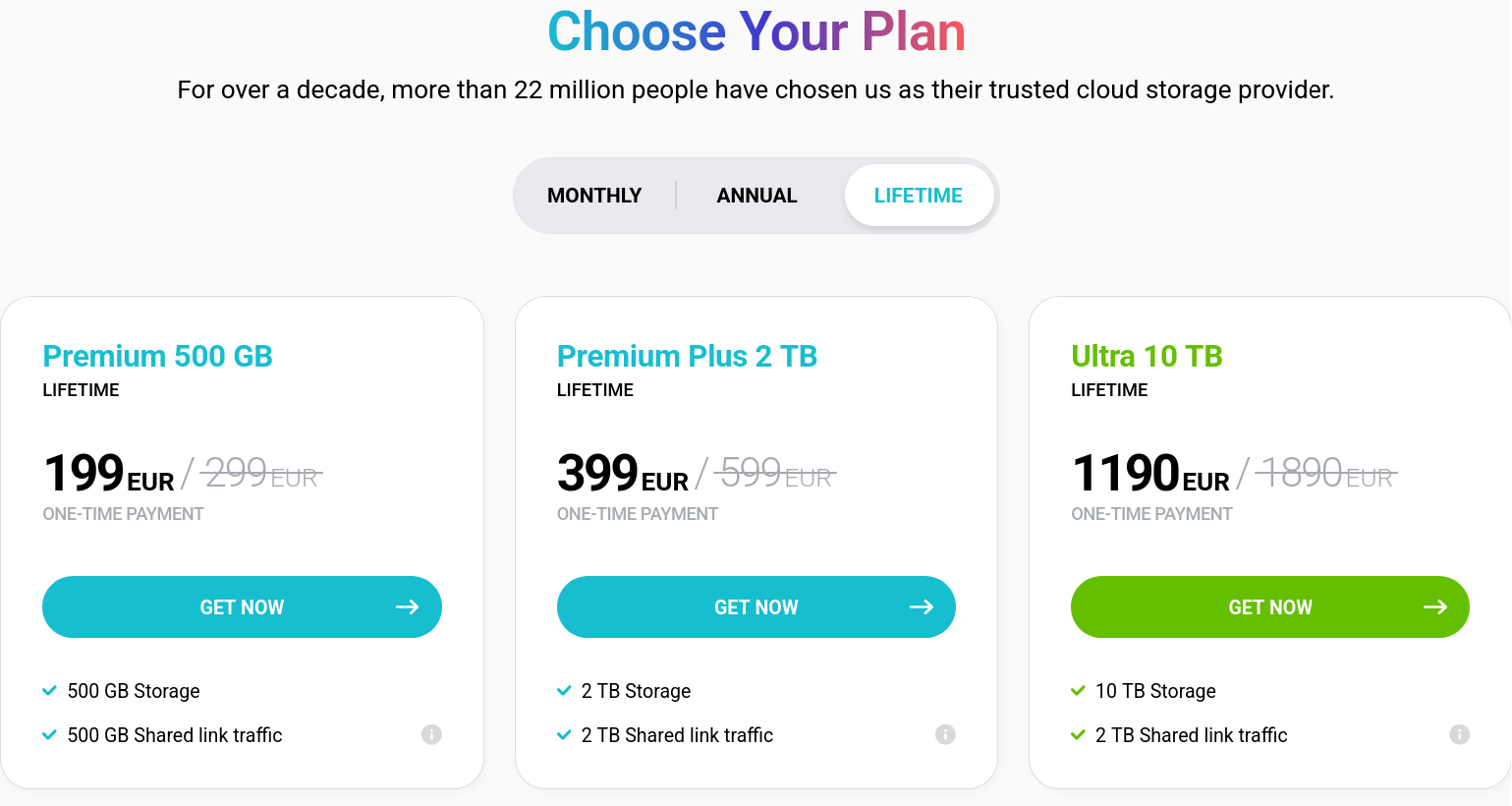The width and height of the screenshot is (1512, 806).
Task: Click the crossed-out 1890 EUR price
Action: (1324, 475)
